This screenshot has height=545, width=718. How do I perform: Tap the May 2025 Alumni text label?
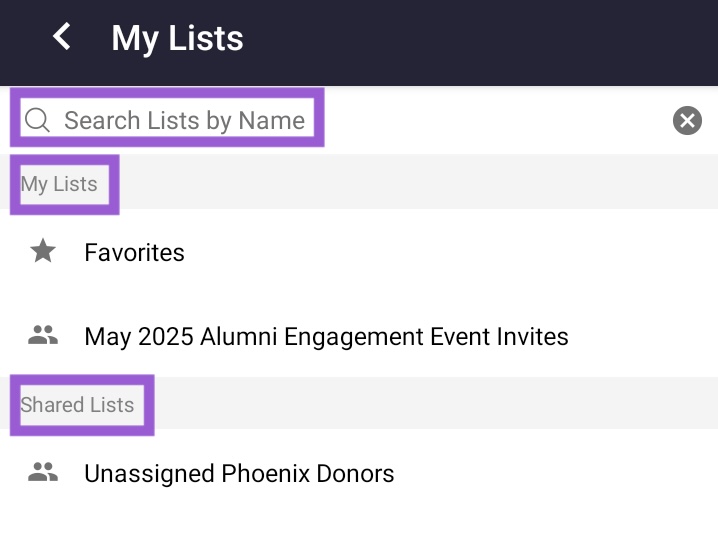click(x=326, y=337)
